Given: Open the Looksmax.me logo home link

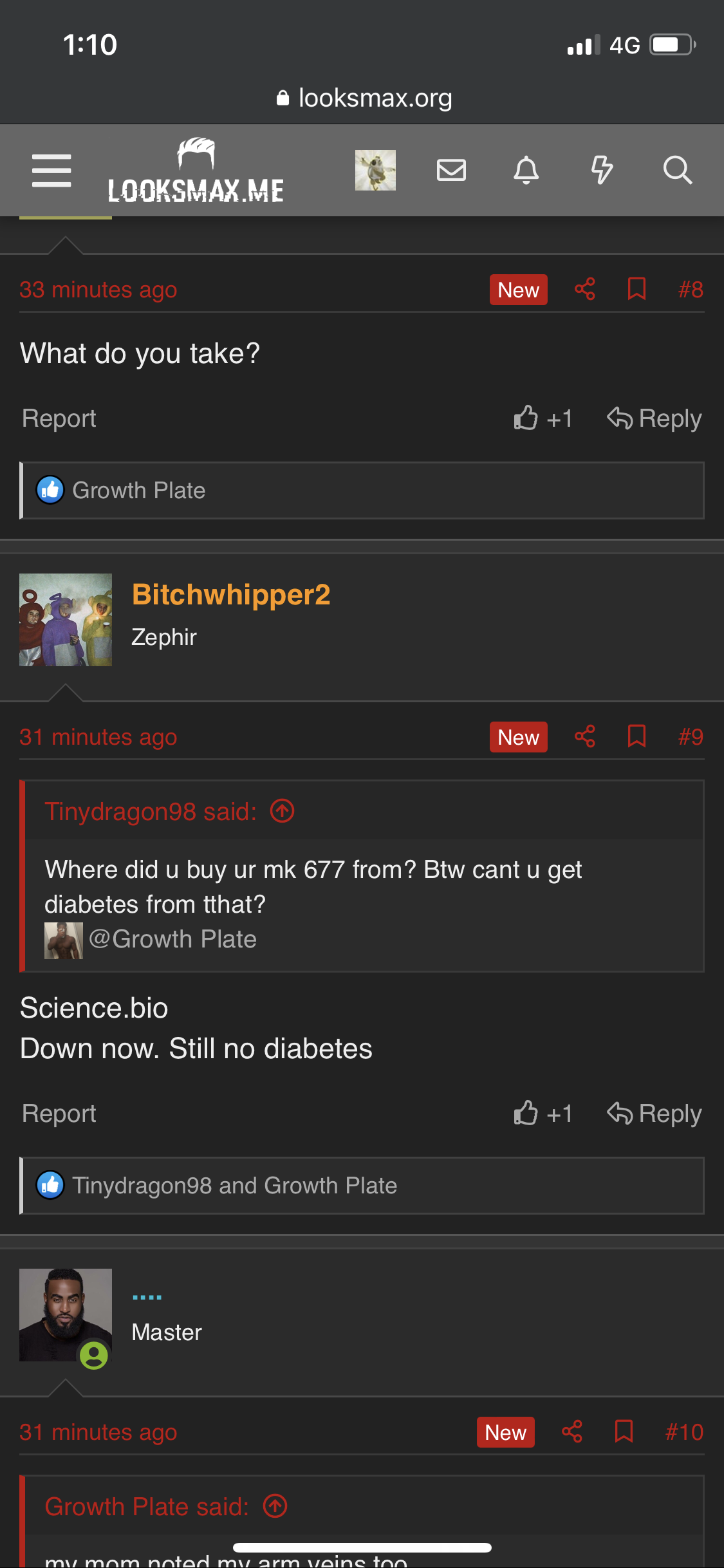Looking at the screenshot, I should 196,171.
